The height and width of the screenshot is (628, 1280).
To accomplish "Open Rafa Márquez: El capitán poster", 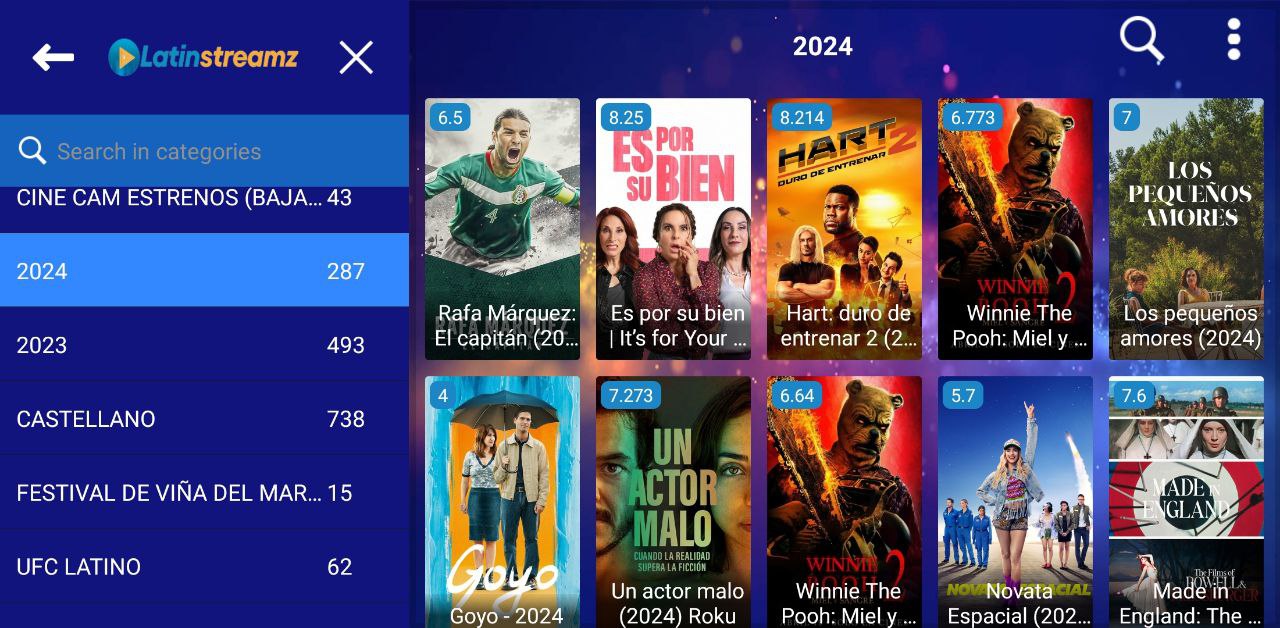I will click(502, 229).
